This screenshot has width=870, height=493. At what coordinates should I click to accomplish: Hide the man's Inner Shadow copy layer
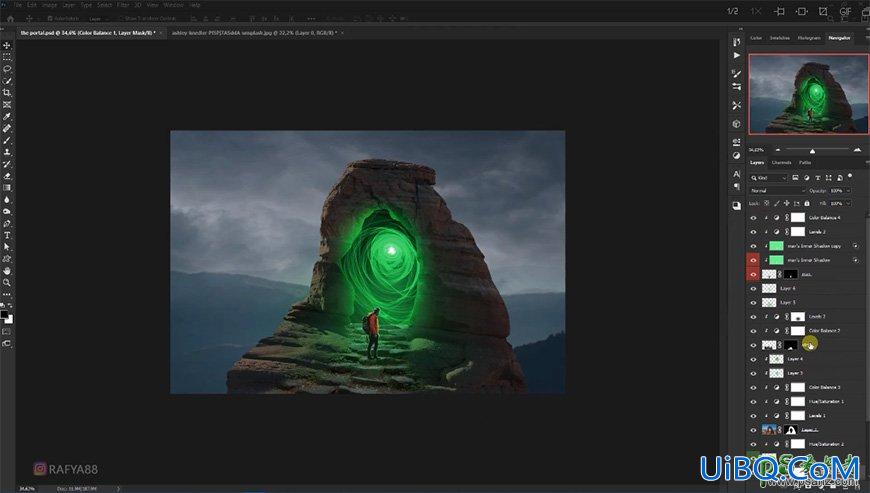point(753,246)
